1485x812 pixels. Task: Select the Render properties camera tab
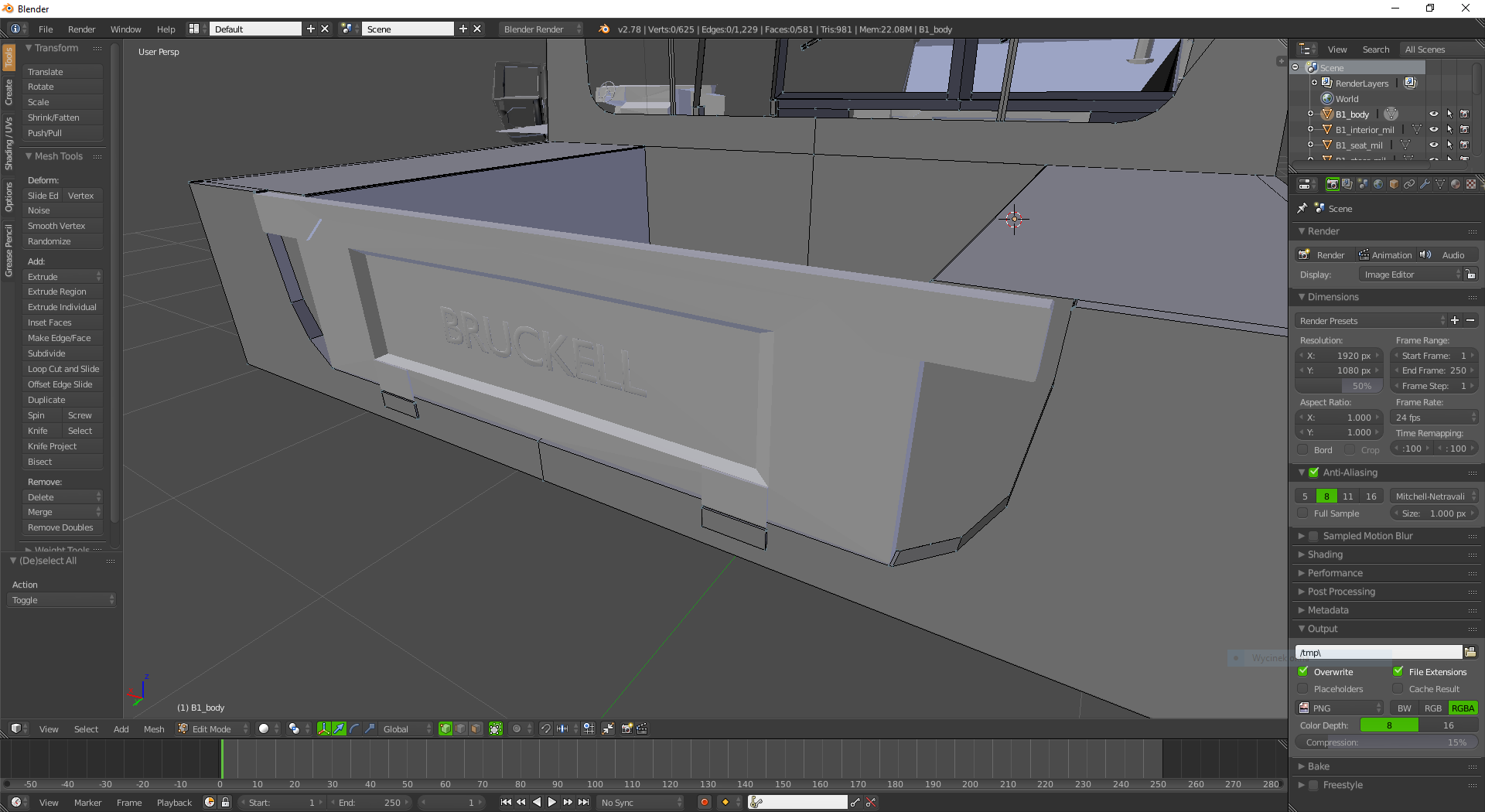pyautogui.click(x=1332, y=184)
